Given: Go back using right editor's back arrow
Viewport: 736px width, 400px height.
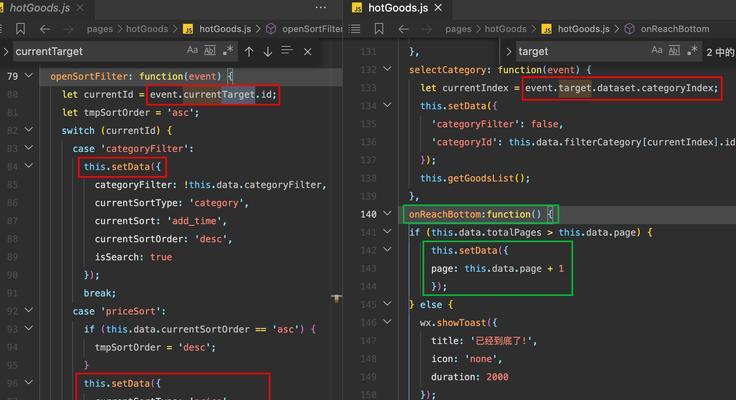Looking at the screenshot, I should click(404, 29).
